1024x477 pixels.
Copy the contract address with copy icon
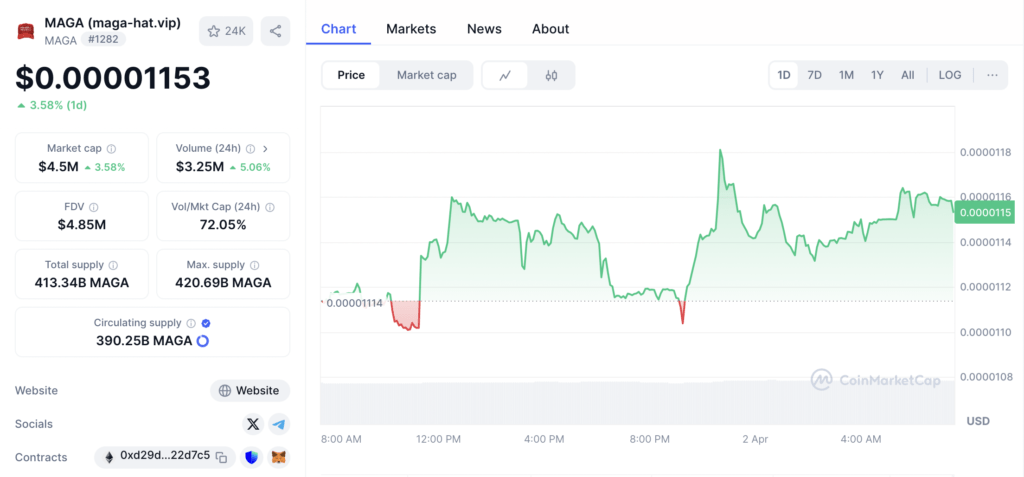[222, 457]
